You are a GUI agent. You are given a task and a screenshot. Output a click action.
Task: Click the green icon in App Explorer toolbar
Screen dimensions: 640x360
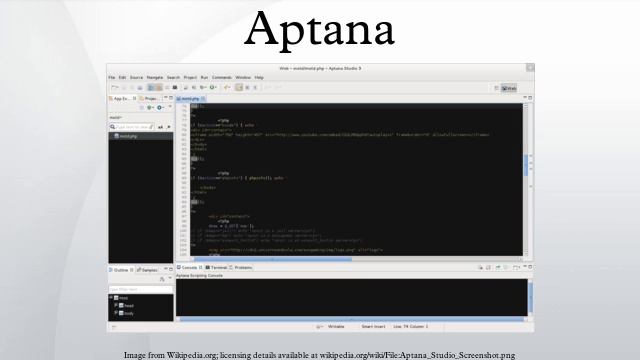[150, 107]
